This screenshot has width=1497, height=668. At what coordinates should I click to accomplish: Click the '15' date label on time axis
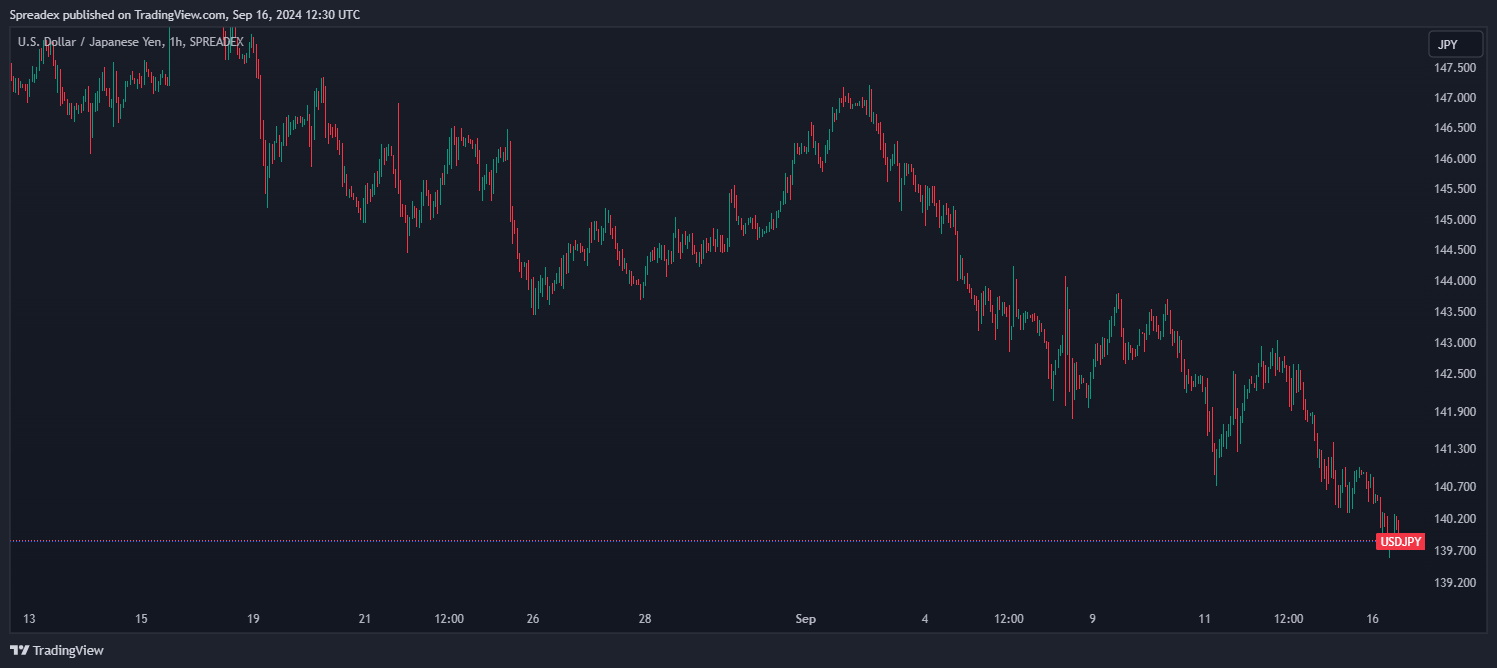coord(141,619)
